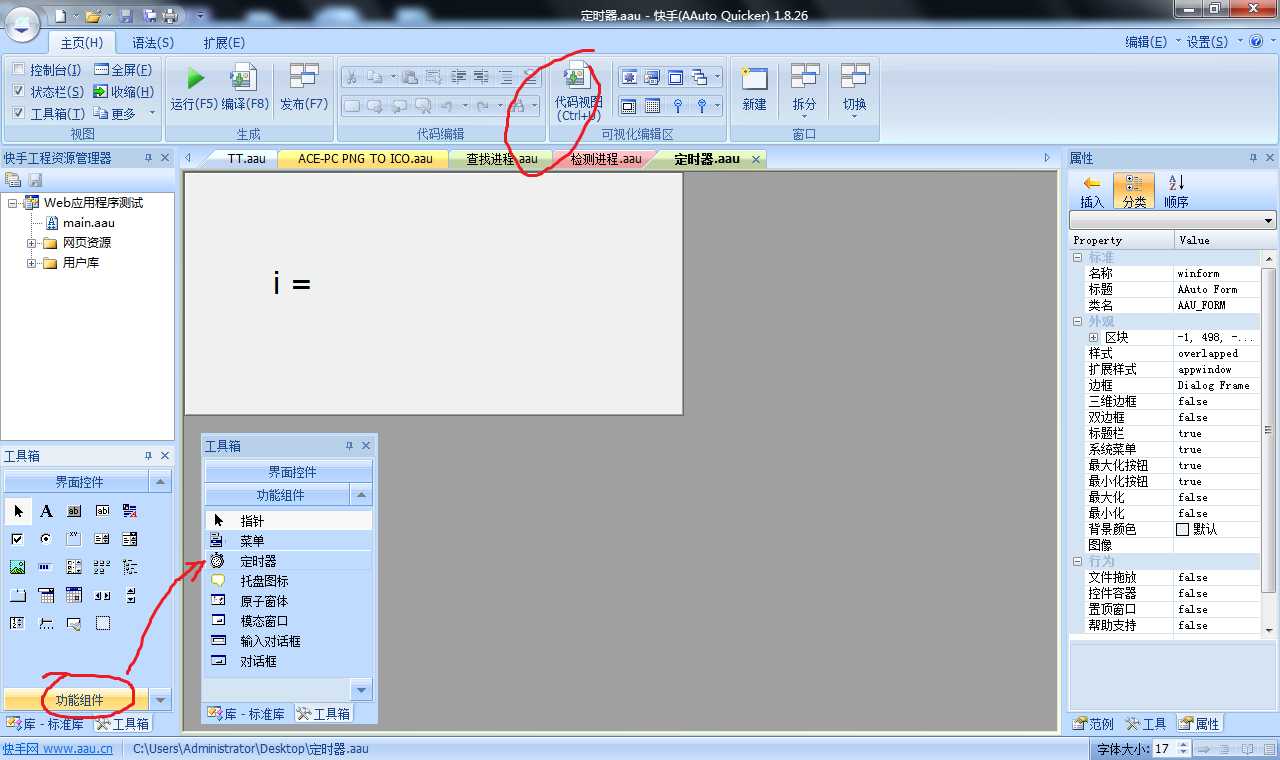The width and height of the screenshot is (1280, 760).
Task: Click the 功能组件 button in left toolbox
Action: tap(78, 699)
